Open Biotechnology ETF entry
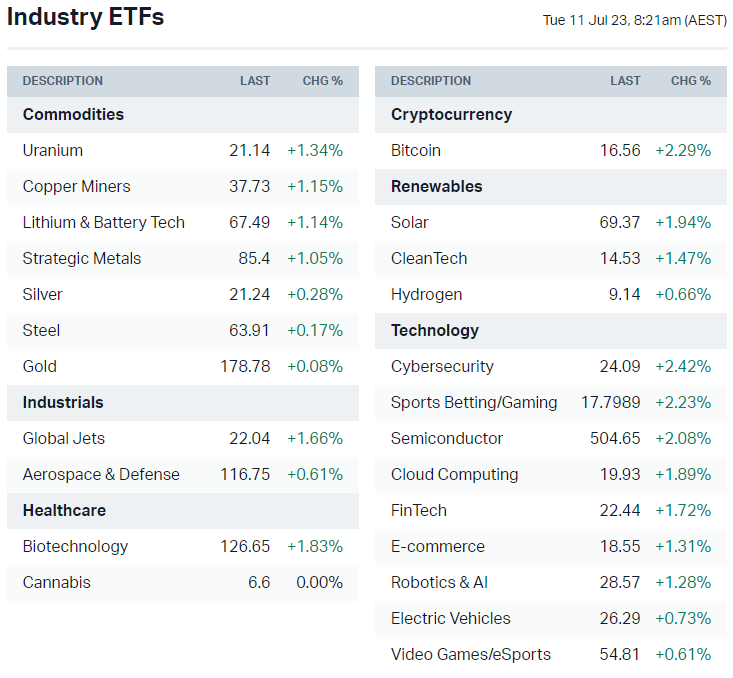The image size is (733, 678). pyautogui.click(x=75, y=546)
